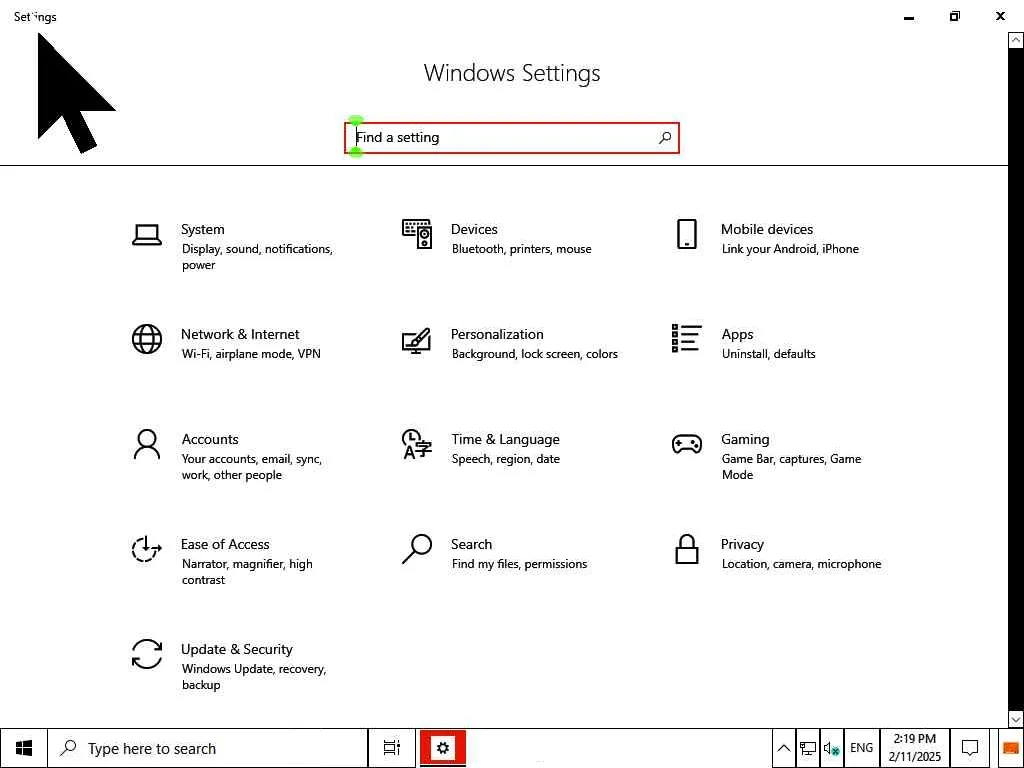Open Task View from the taskbar

click(x=392, y=748)
